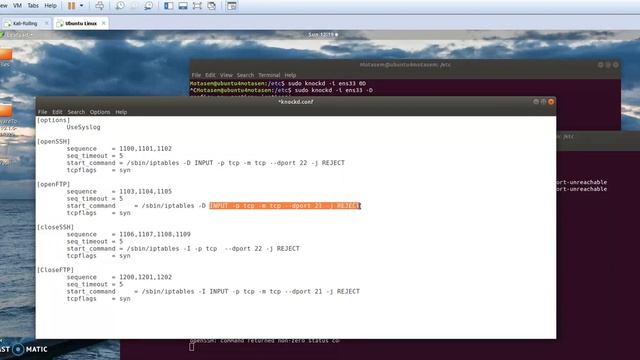This screenshot has width=640, height=360.
Task: Open the power options dropdown arrow
Action: tap(81, 6)
